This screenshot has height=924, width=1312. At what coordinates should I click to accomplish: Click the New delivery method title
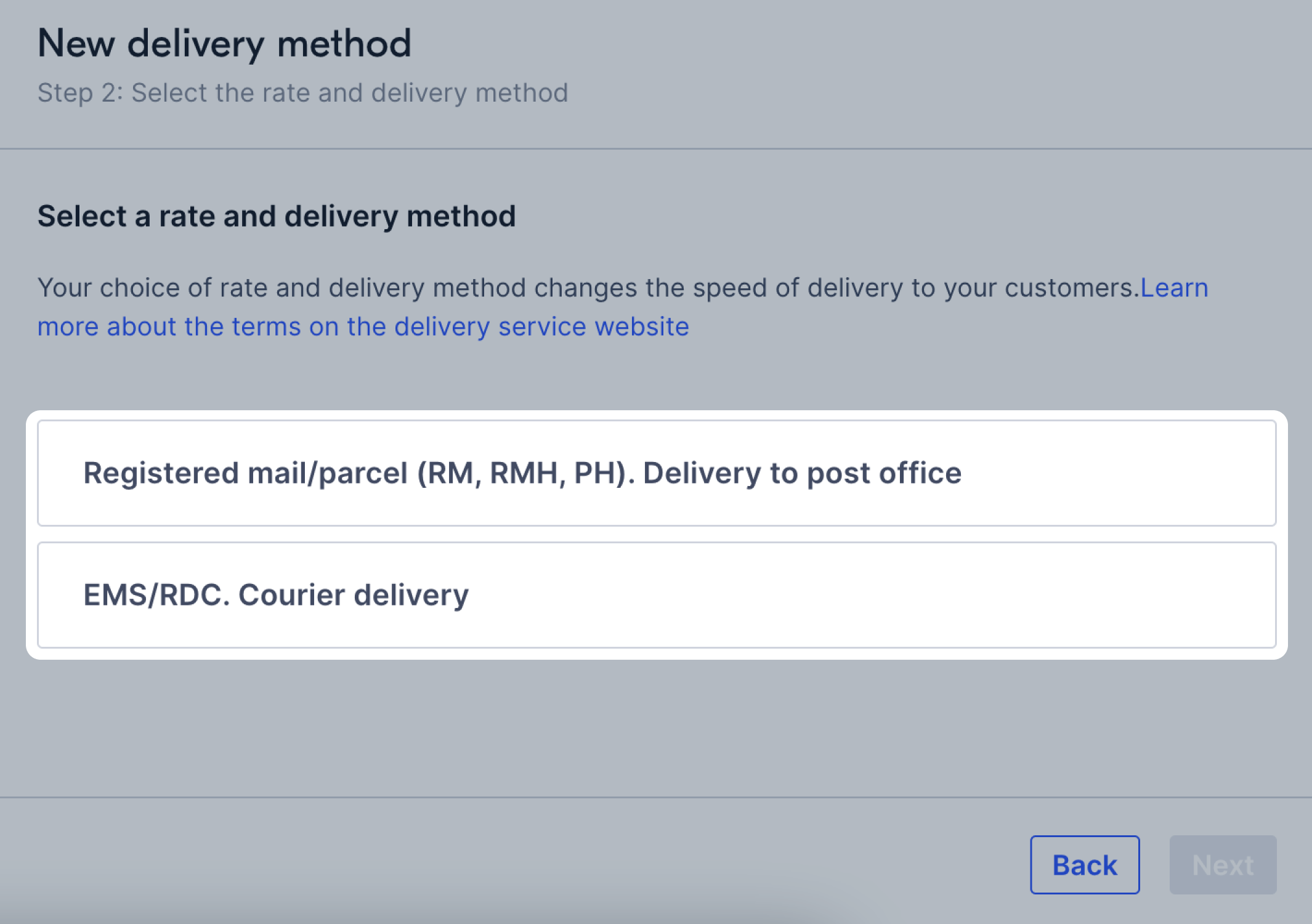(224, 44)
